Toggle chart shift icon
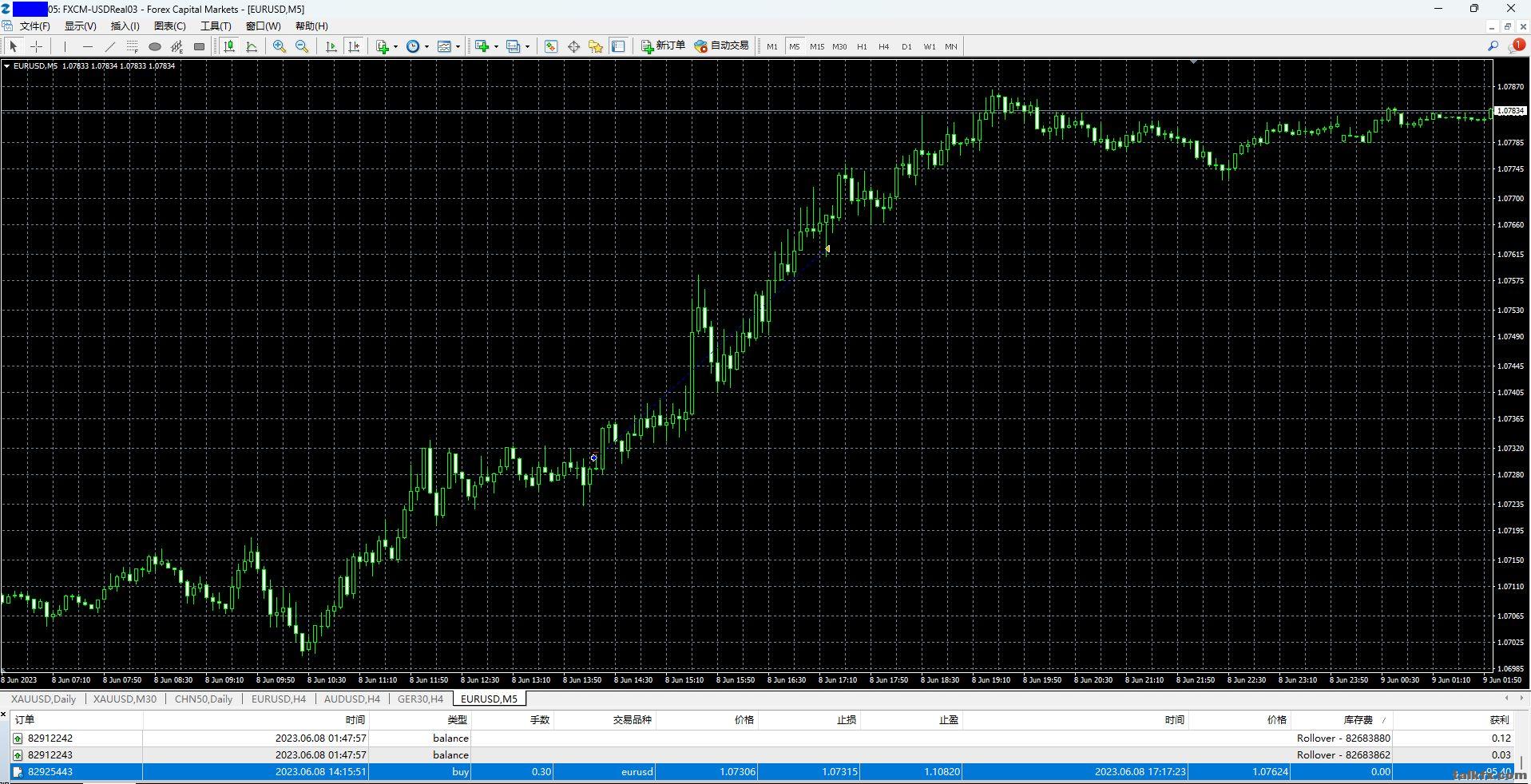1531x784 pixels. coord(354,46)
